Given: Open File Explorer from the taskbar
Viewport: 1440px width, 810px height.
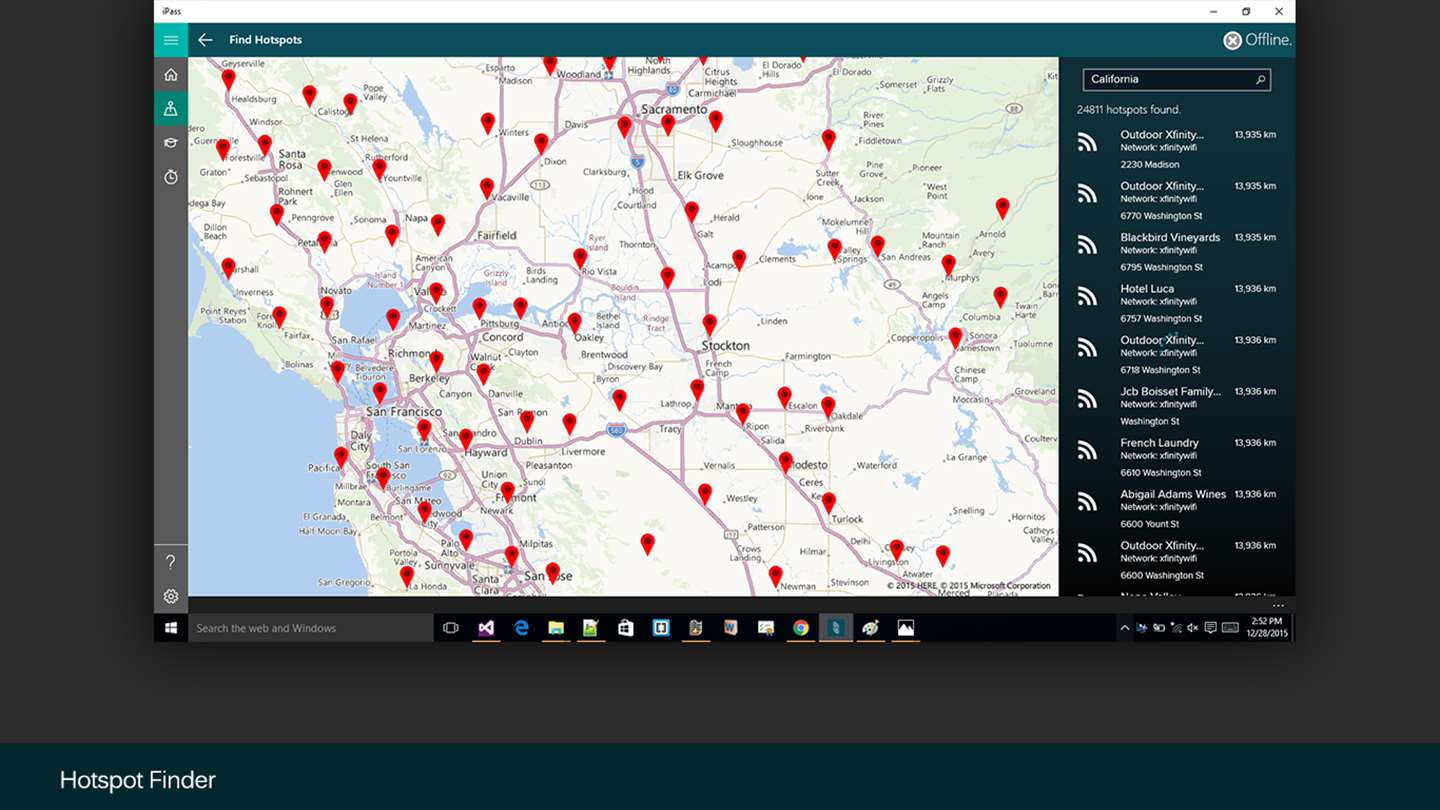Looking at the screenshot, I should pyautogui.click(x=556, y=628).
